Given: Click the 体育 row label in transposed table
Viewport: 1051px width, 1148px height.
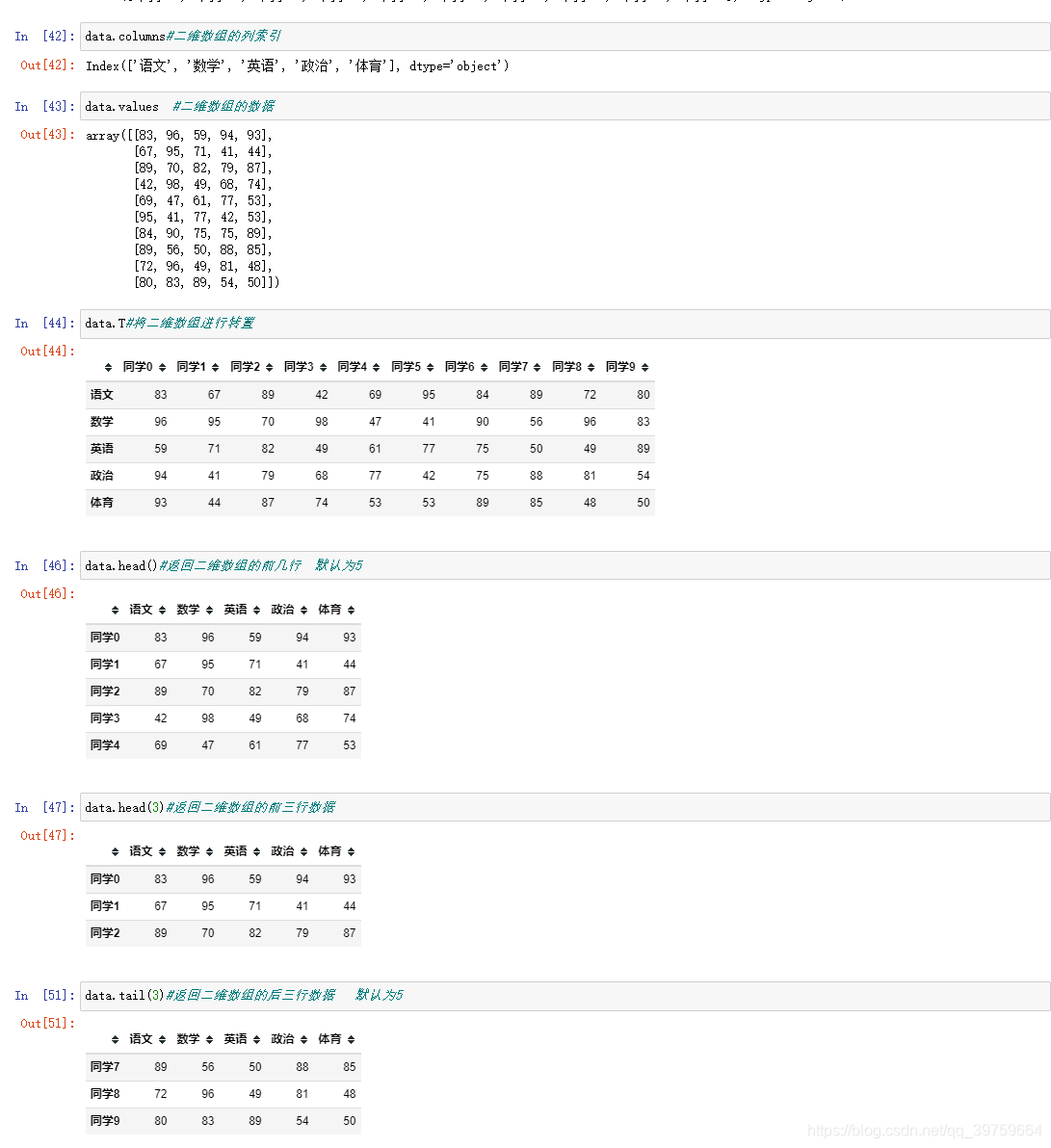Looking at the screenshot, I should pyautogui.click(x=102, y=503).
